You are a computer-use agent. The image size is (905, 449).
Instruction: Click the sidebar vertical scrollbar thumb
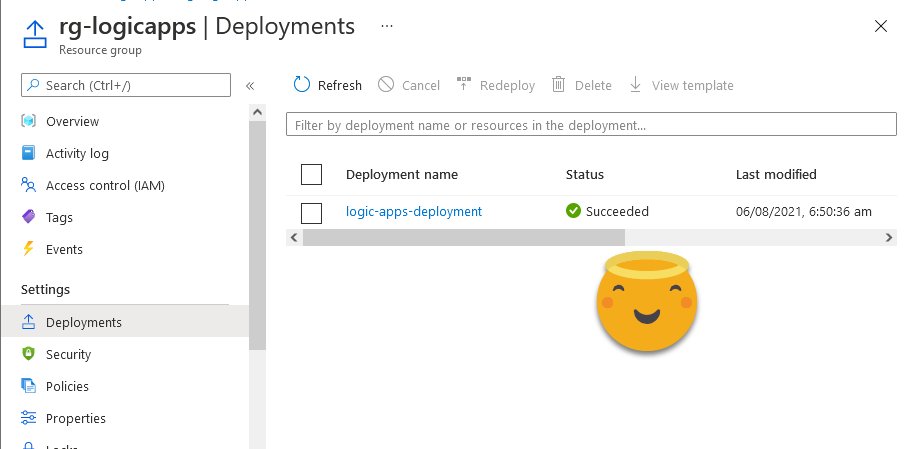(257, 235)
